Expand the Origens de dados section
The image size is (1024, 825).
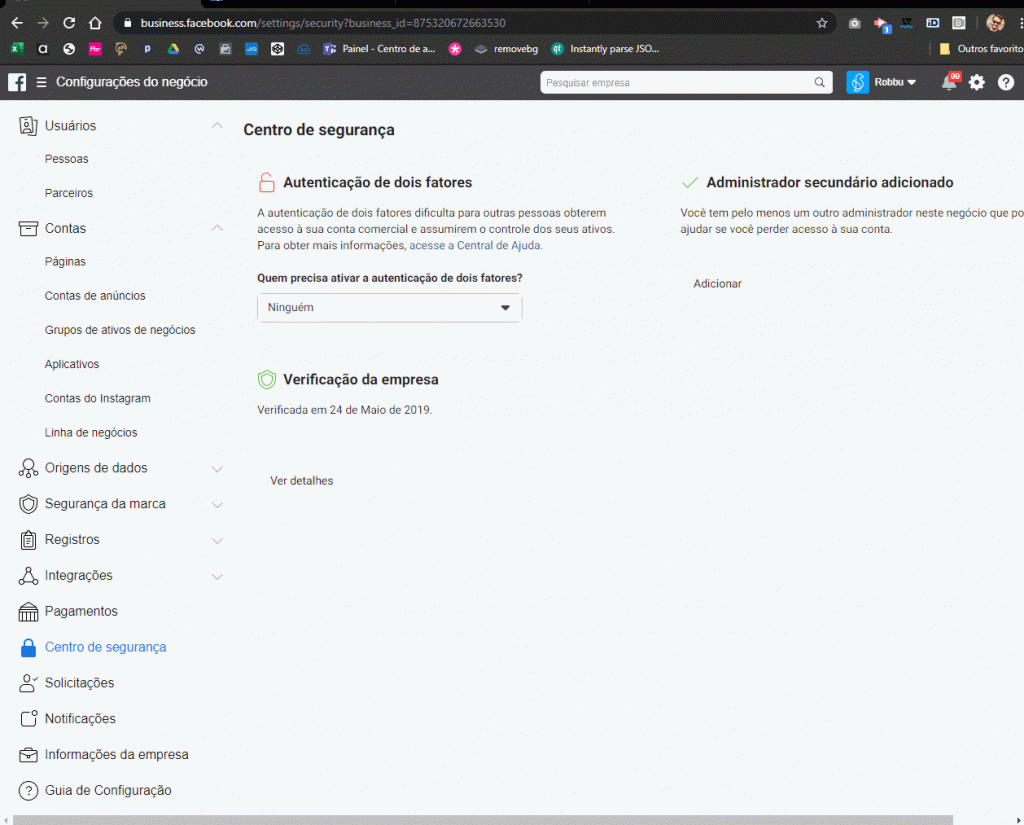(217, 468)
